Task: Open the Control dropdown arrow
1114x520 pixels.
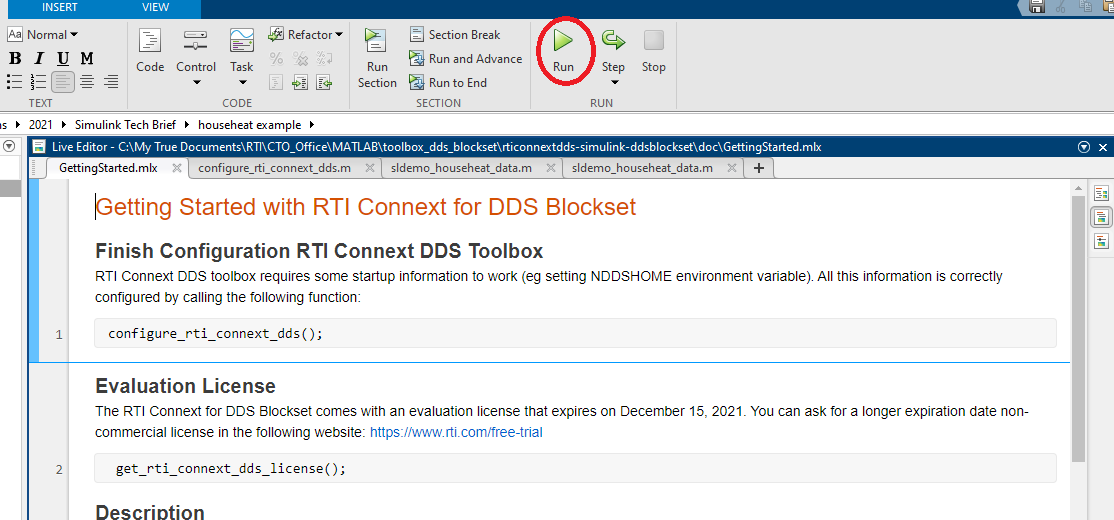Action: point(196,82)
